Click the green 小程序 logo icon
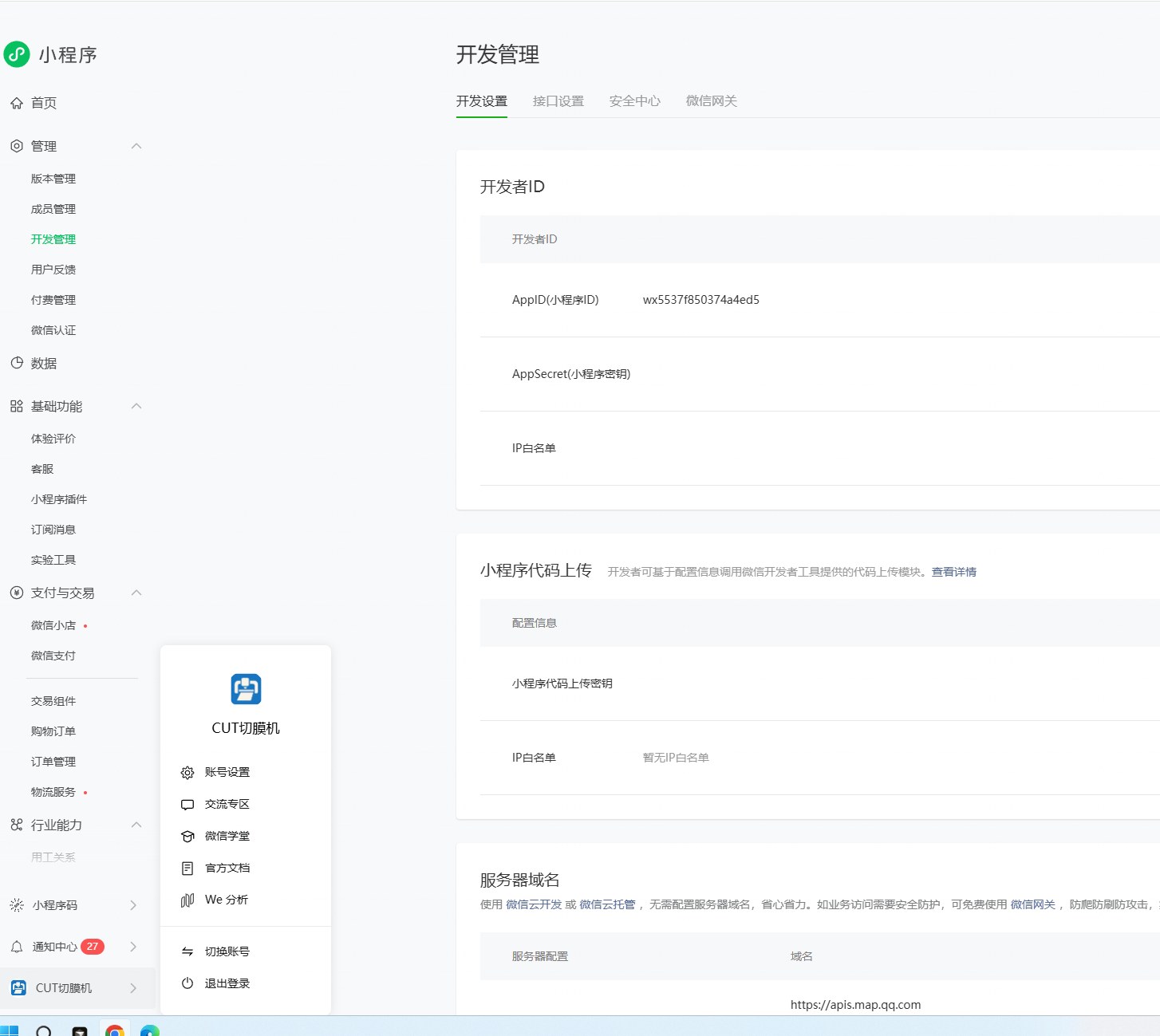The height and width of the screenshot is (1036, 1160). pyautogui.click(x=17, y=54)
